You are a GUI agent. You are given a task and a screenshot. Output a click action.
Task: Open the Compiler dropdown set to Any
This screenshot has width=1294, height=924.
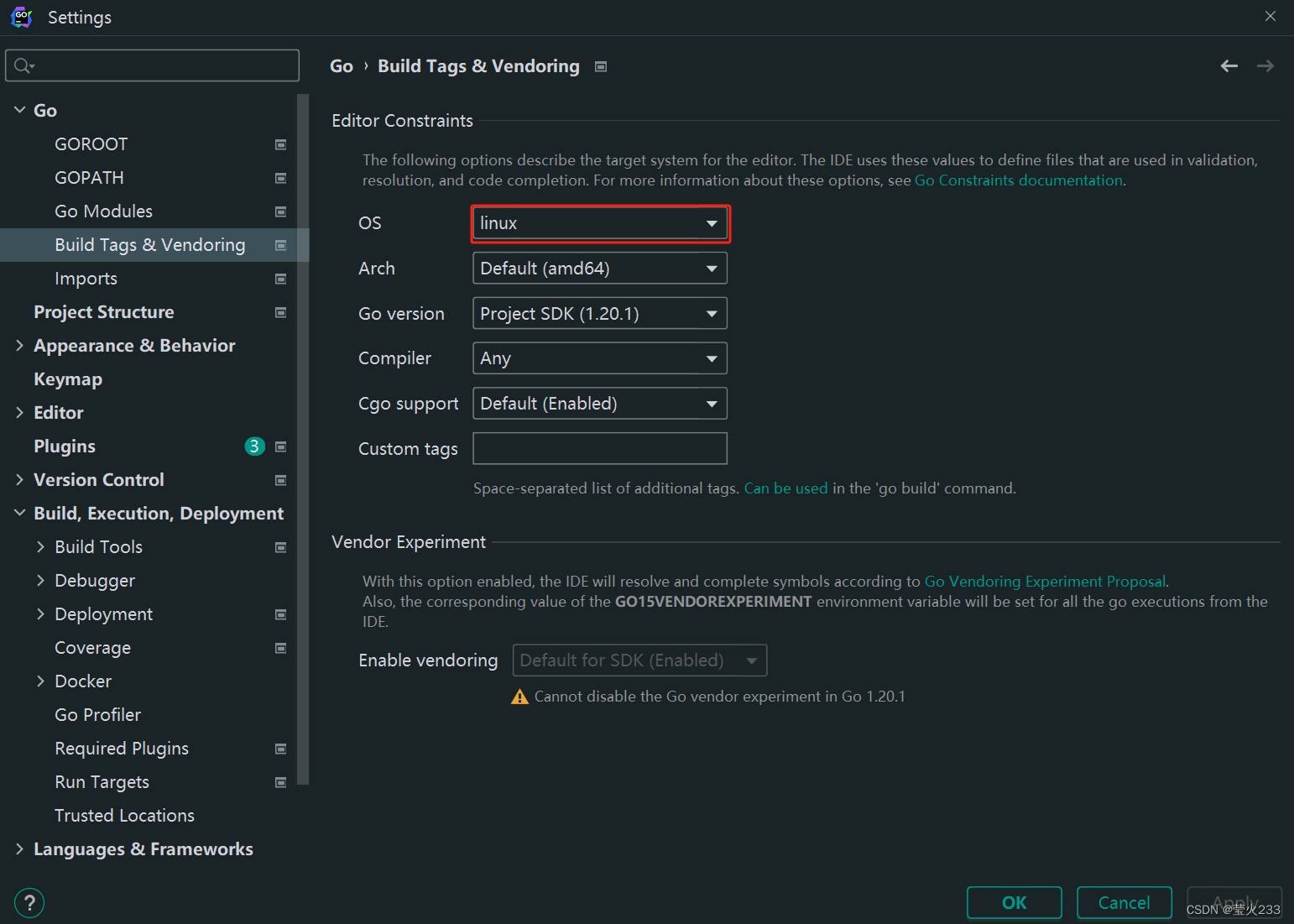pos(600,358)
